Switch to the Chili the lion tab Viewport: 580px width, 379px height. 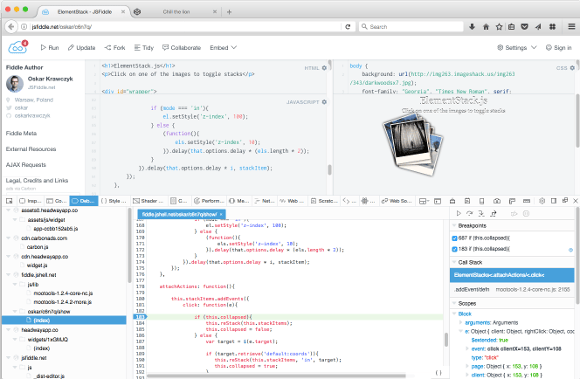tap(176, 12)
